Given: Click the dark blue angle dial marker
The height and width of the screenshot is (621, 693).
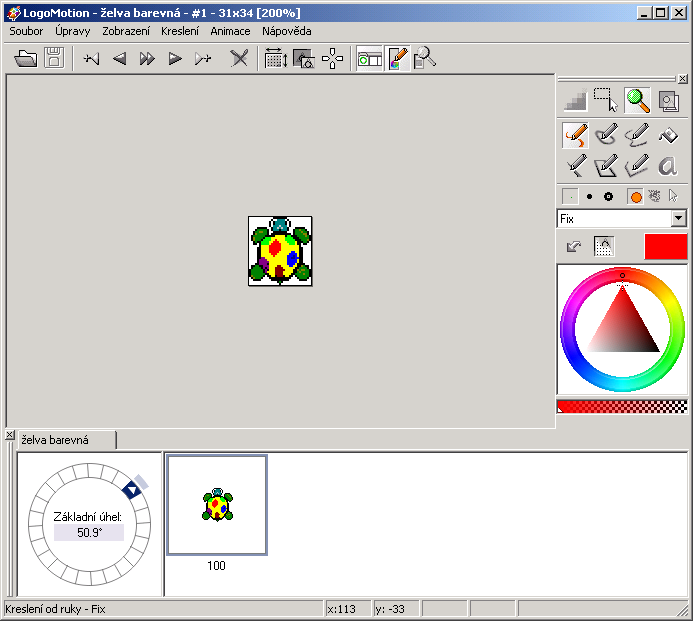Looking at the screenshot, I should click(x=132, y=490).
